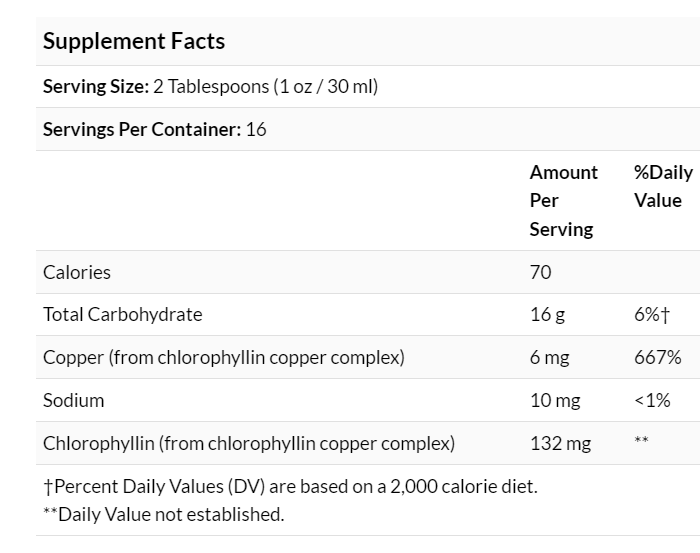Select the Calories row label

[x=77, y=272]
